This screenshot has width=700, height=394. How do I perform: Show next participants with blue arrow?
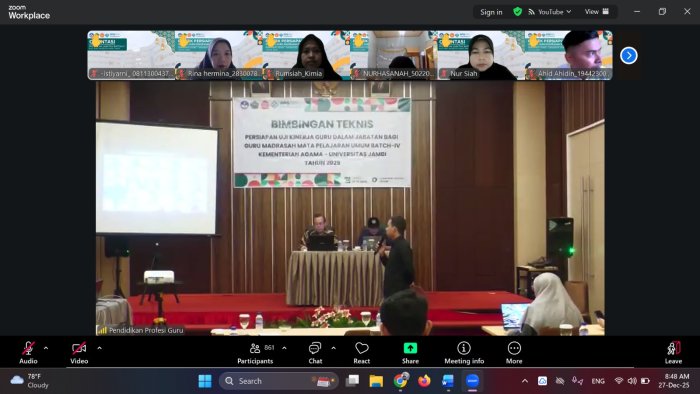(x=629, y=56)
